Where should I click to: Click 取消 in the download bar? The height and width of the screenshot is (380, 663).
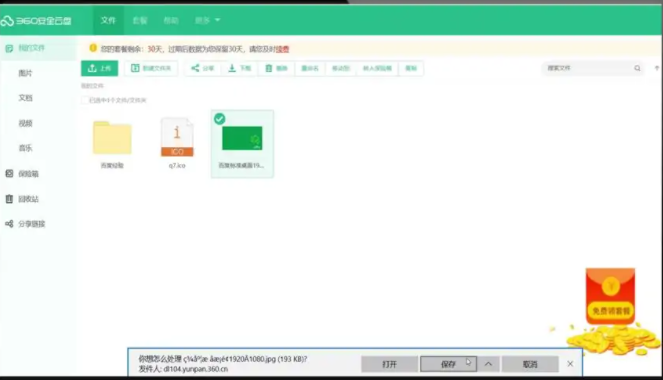point(530,364)
